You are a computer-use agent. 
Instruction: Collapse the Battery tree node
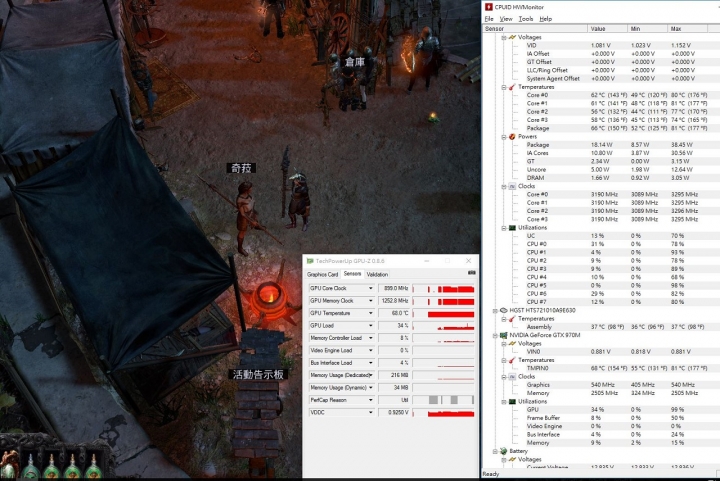495,452
